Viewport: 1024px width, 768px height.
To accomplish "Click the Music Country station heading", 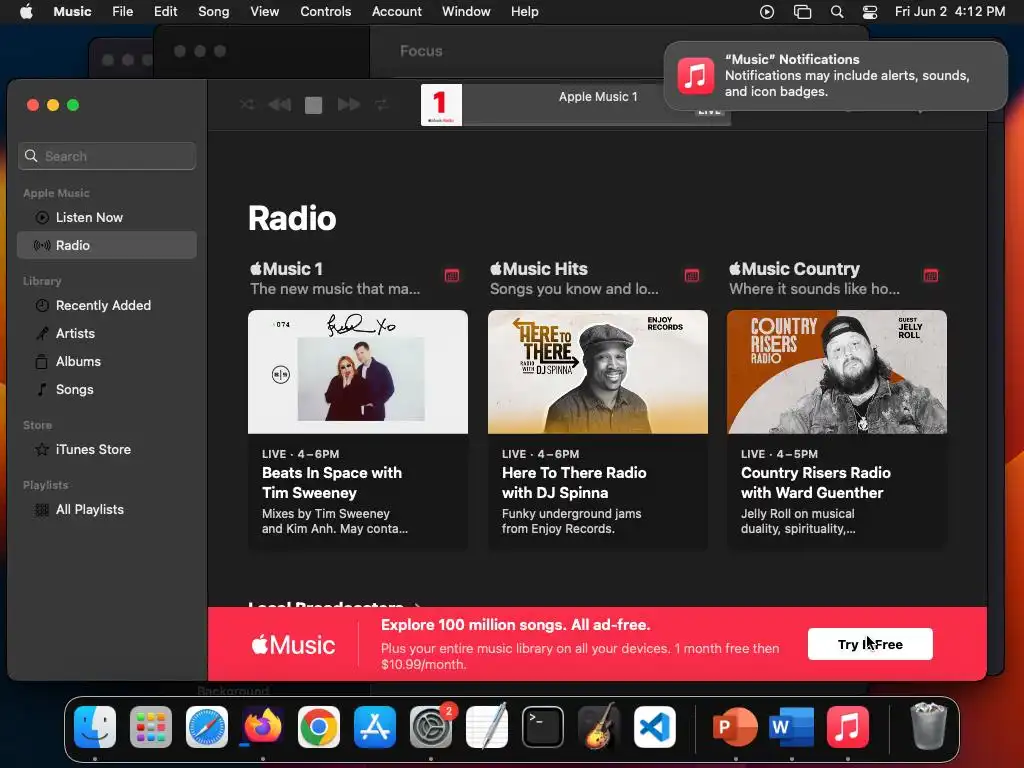I will tap(794, 269).
